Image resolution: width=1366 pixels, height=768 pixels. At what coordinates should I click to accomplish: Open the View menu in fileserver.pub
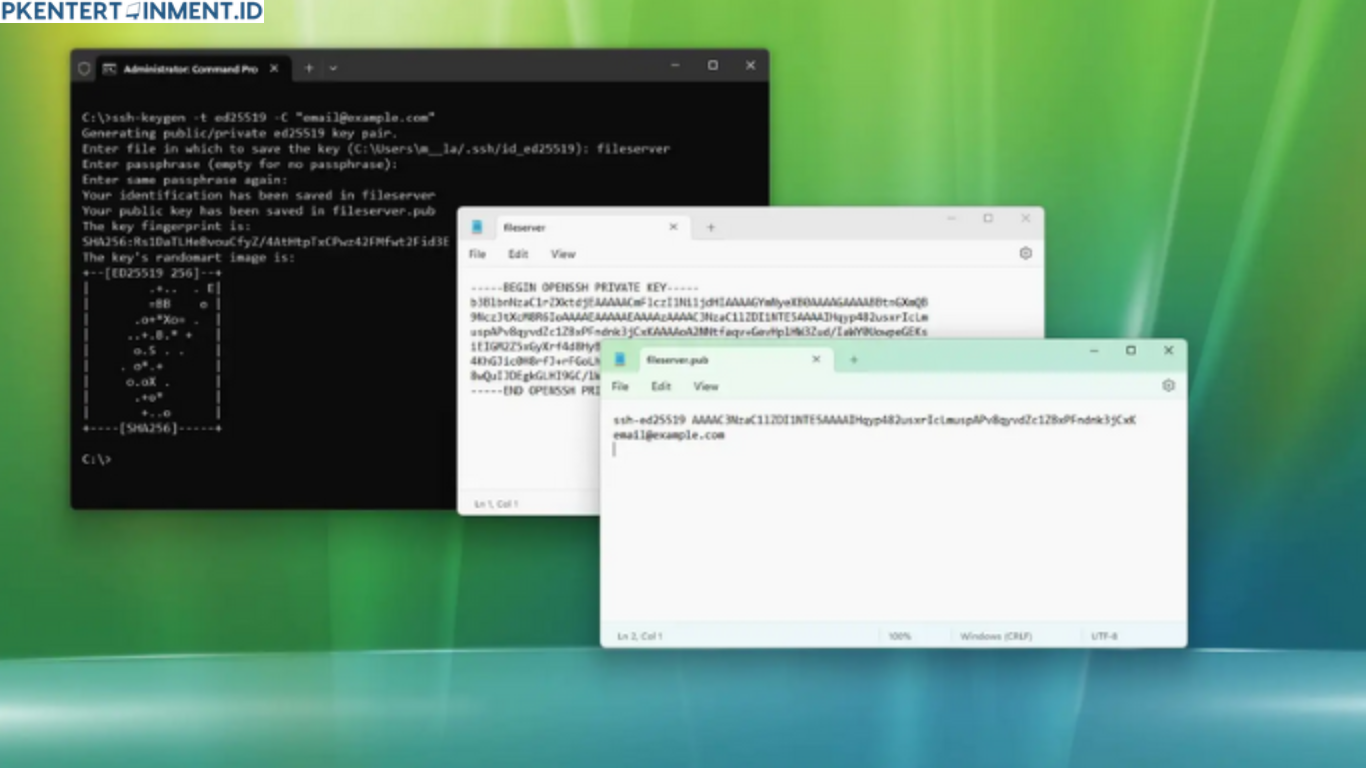click(706, 386)
